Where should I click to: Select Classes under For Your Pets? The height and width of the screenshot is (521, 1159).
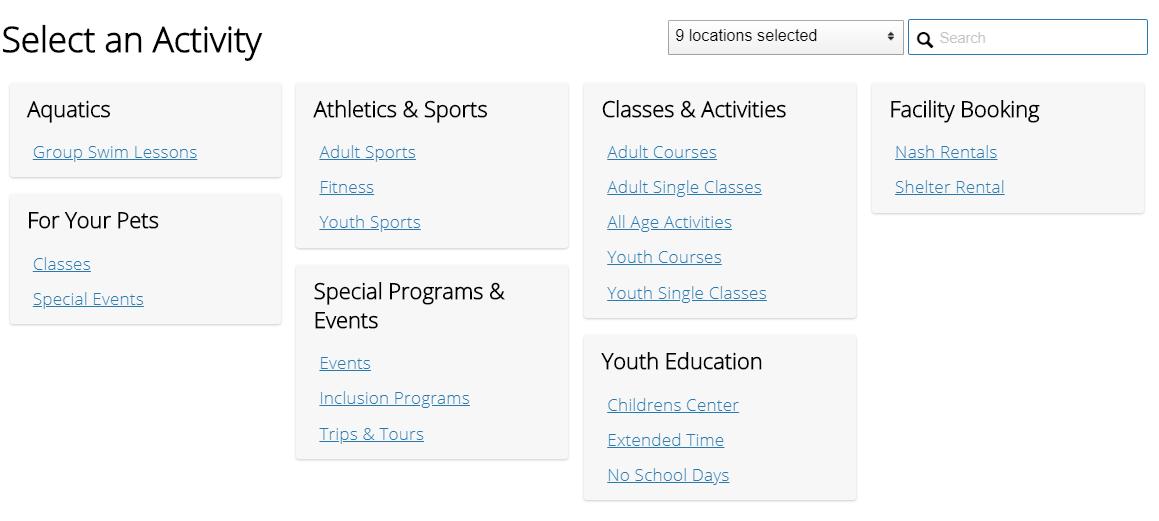(62, 265)
